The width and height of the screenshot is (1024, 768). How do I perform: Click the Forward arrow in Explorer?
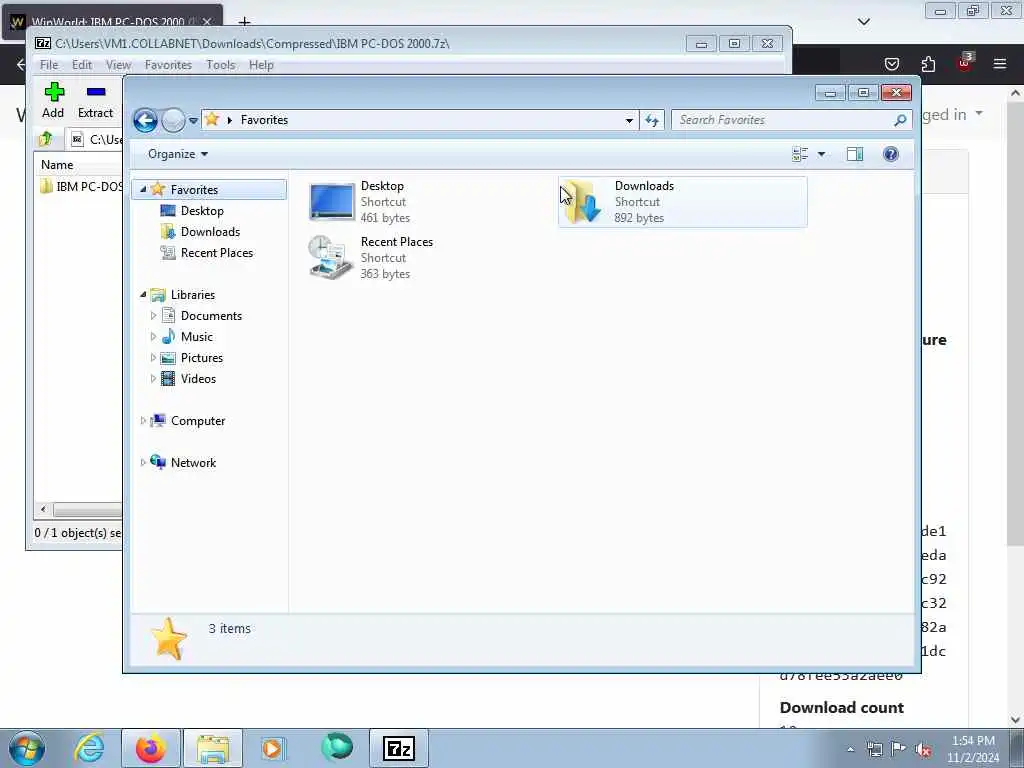click(x=173, y=120)
